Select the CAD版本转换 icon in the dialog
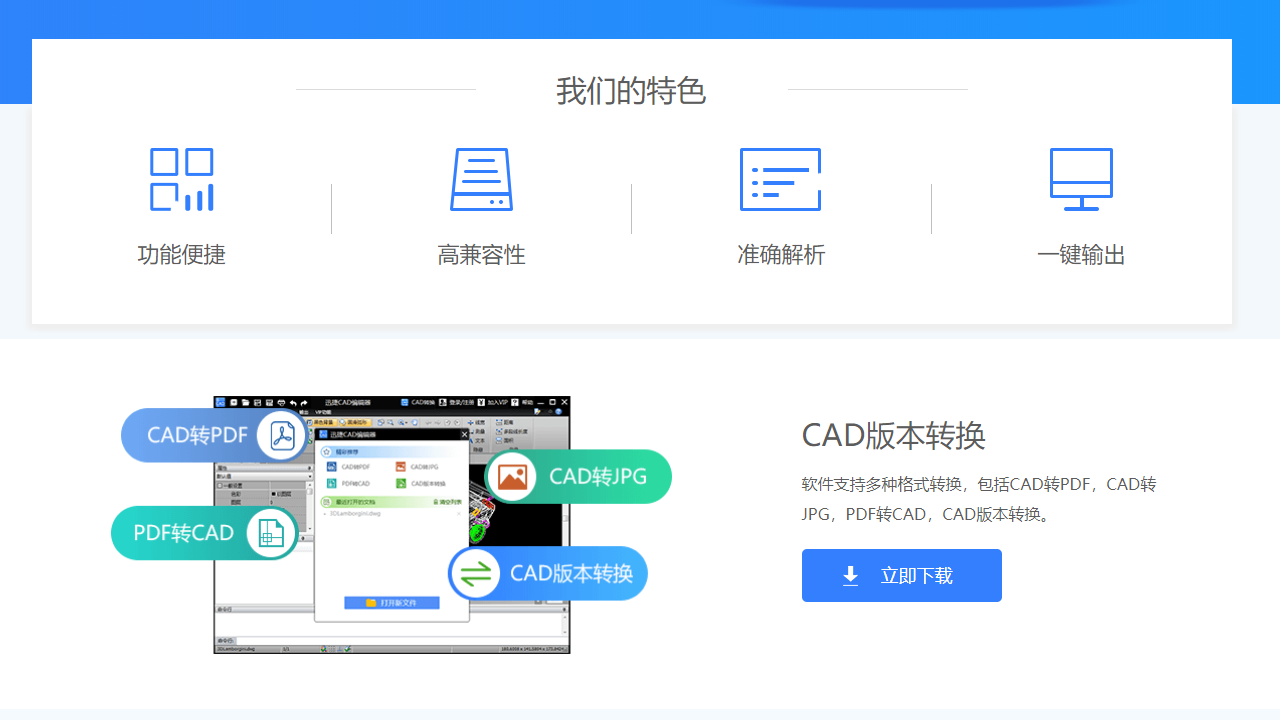 pos(401,483)
